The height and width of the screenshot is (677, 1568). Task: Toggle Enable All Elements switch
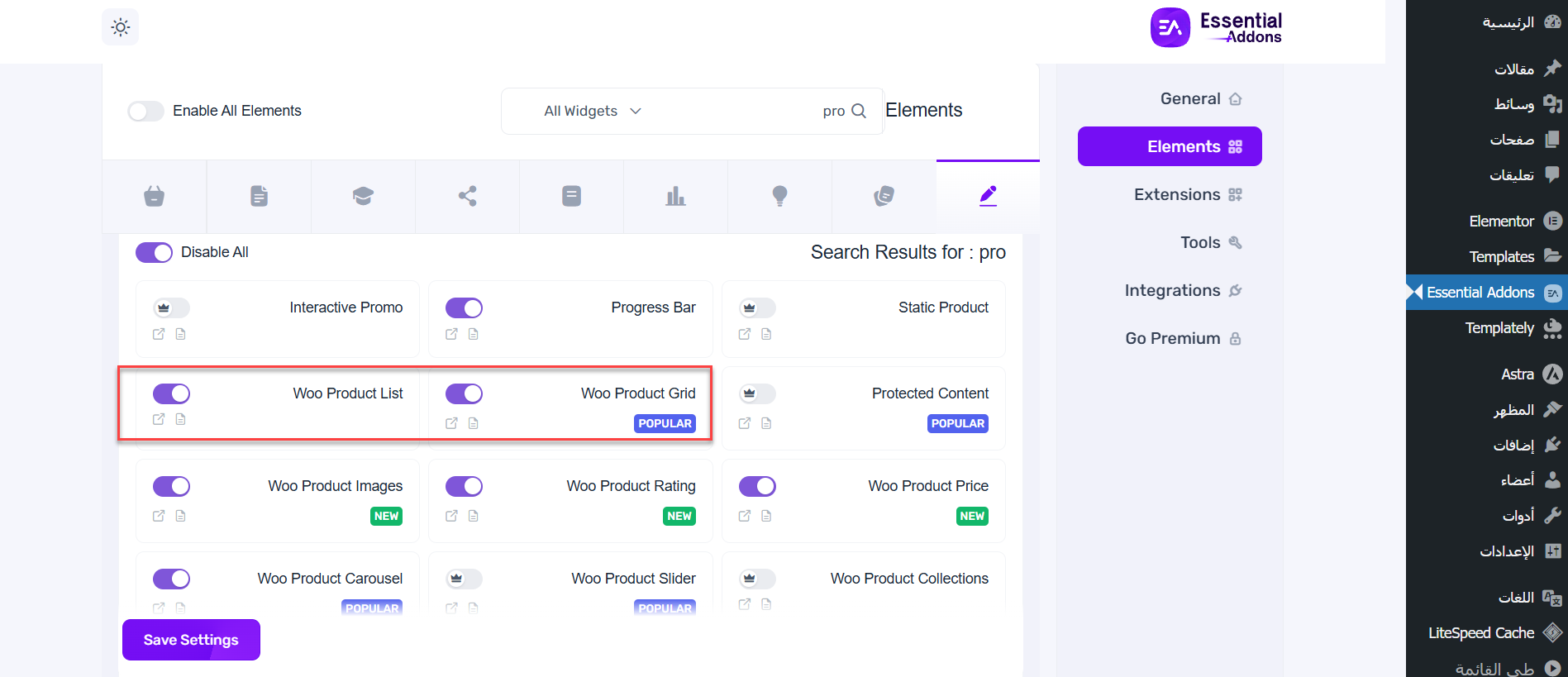point(146,111)
